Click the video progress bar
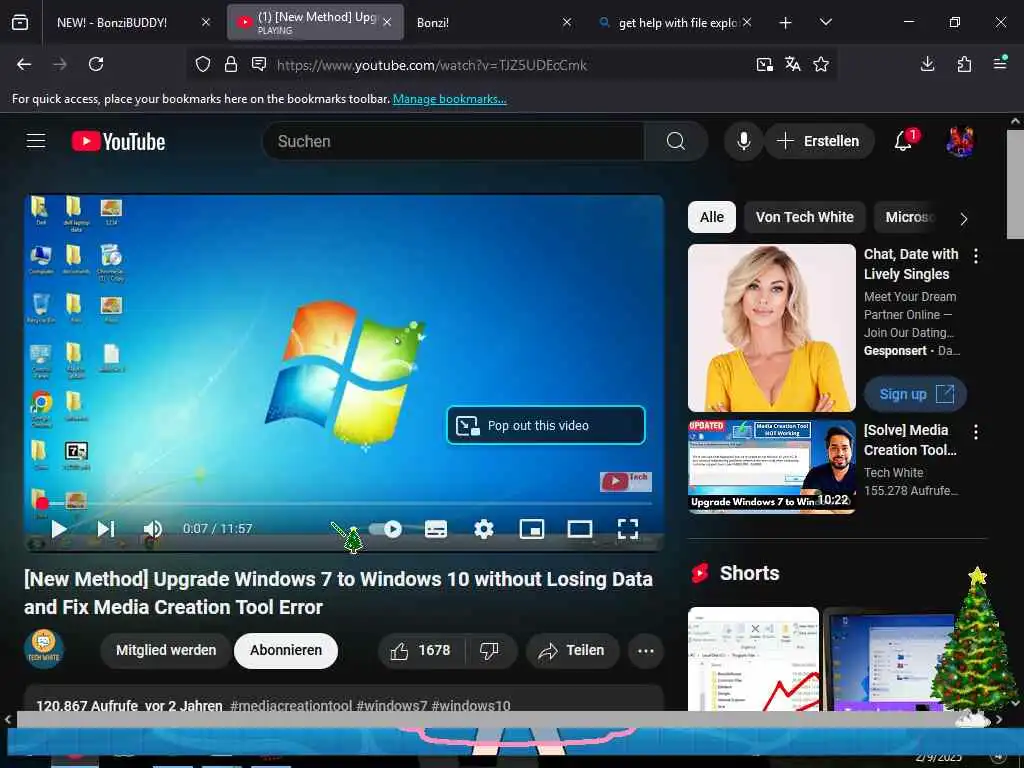This screenshot has height=768, width=1024. [344, 504]
